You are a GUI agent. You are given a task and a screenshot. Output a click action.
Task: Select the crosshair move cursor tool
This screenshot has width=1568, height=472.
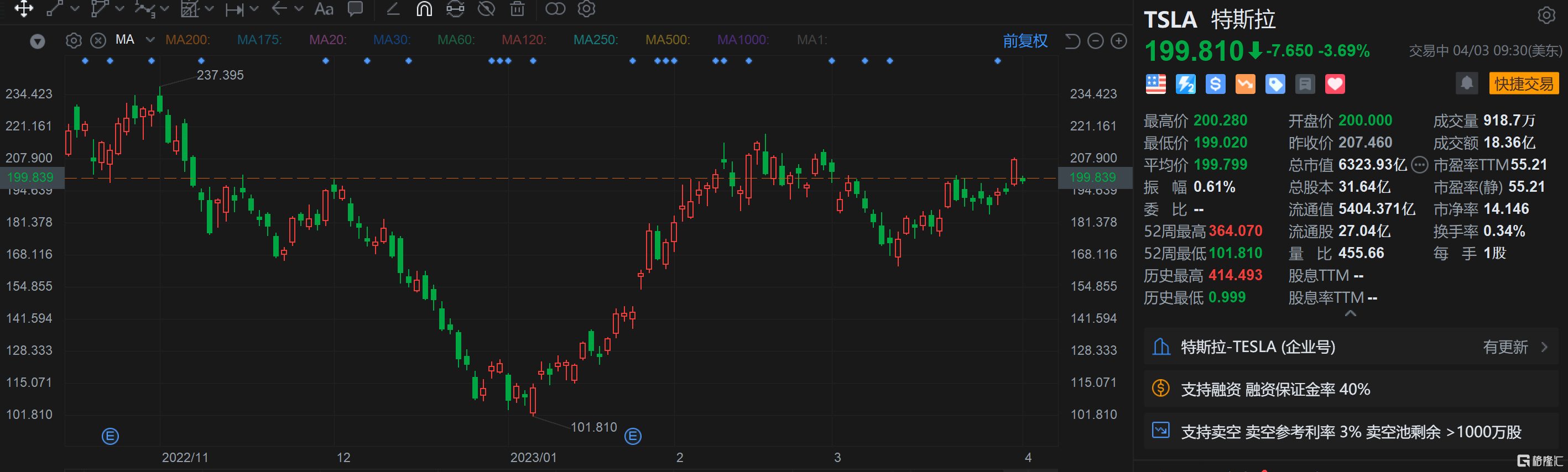pos(24,8)
